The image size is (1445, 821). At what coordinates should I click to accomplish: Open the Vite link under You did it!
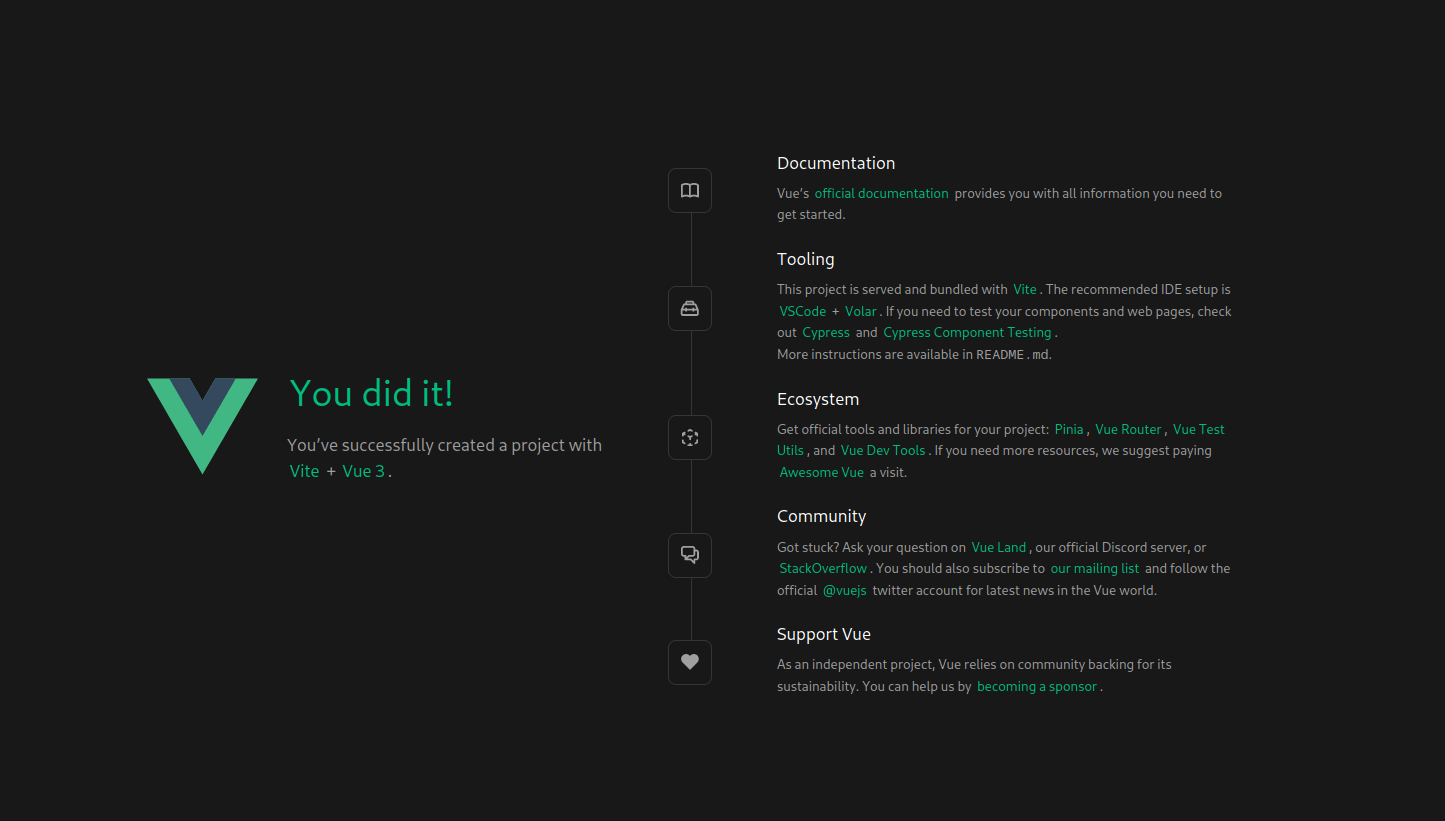pyautogui.click(x=305, y=471)
